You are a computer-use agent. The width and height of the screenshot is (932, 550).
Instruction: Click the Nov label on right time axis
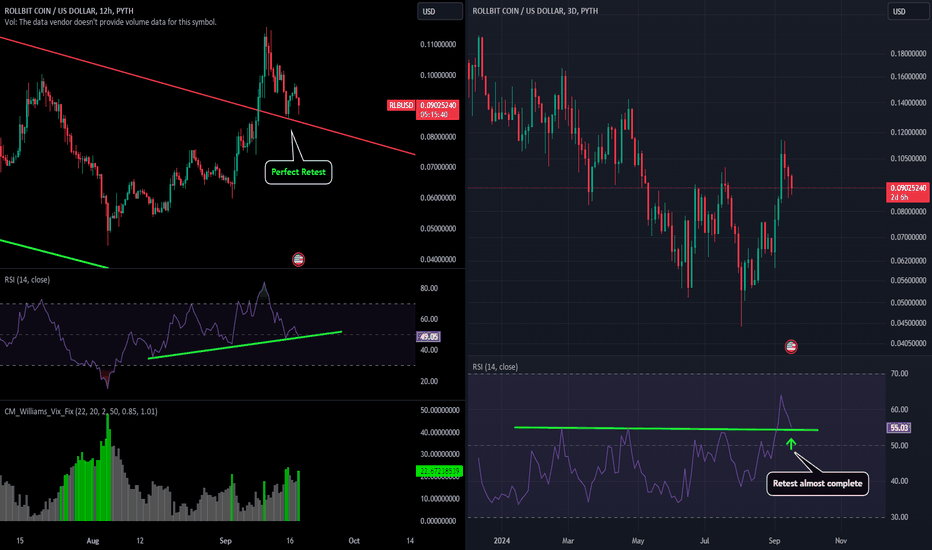pos(841,540)
